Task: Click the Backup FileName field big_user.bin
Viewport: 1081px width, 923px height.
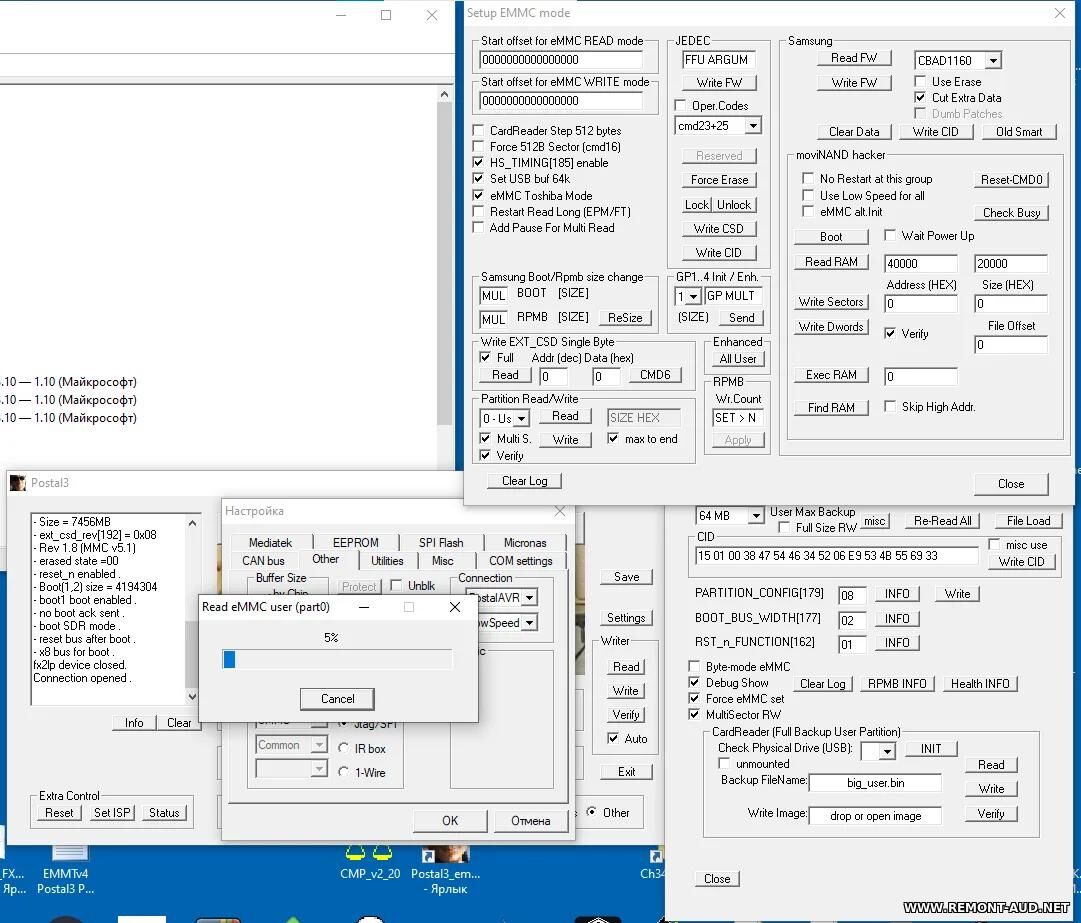Action: point(876,783)
